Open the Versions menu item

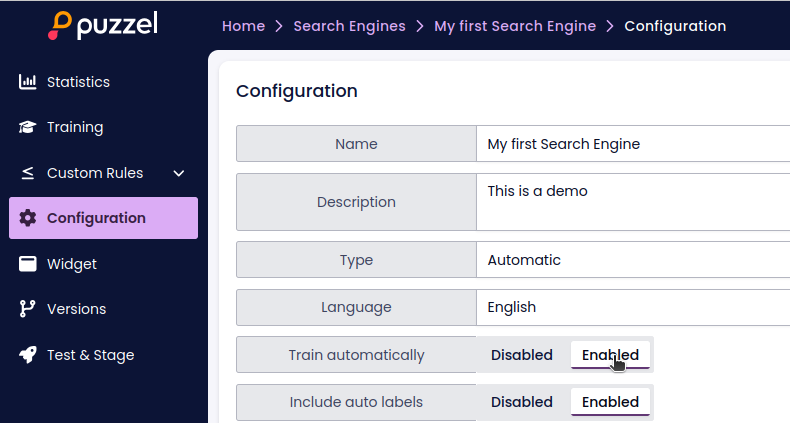[76, 309]
